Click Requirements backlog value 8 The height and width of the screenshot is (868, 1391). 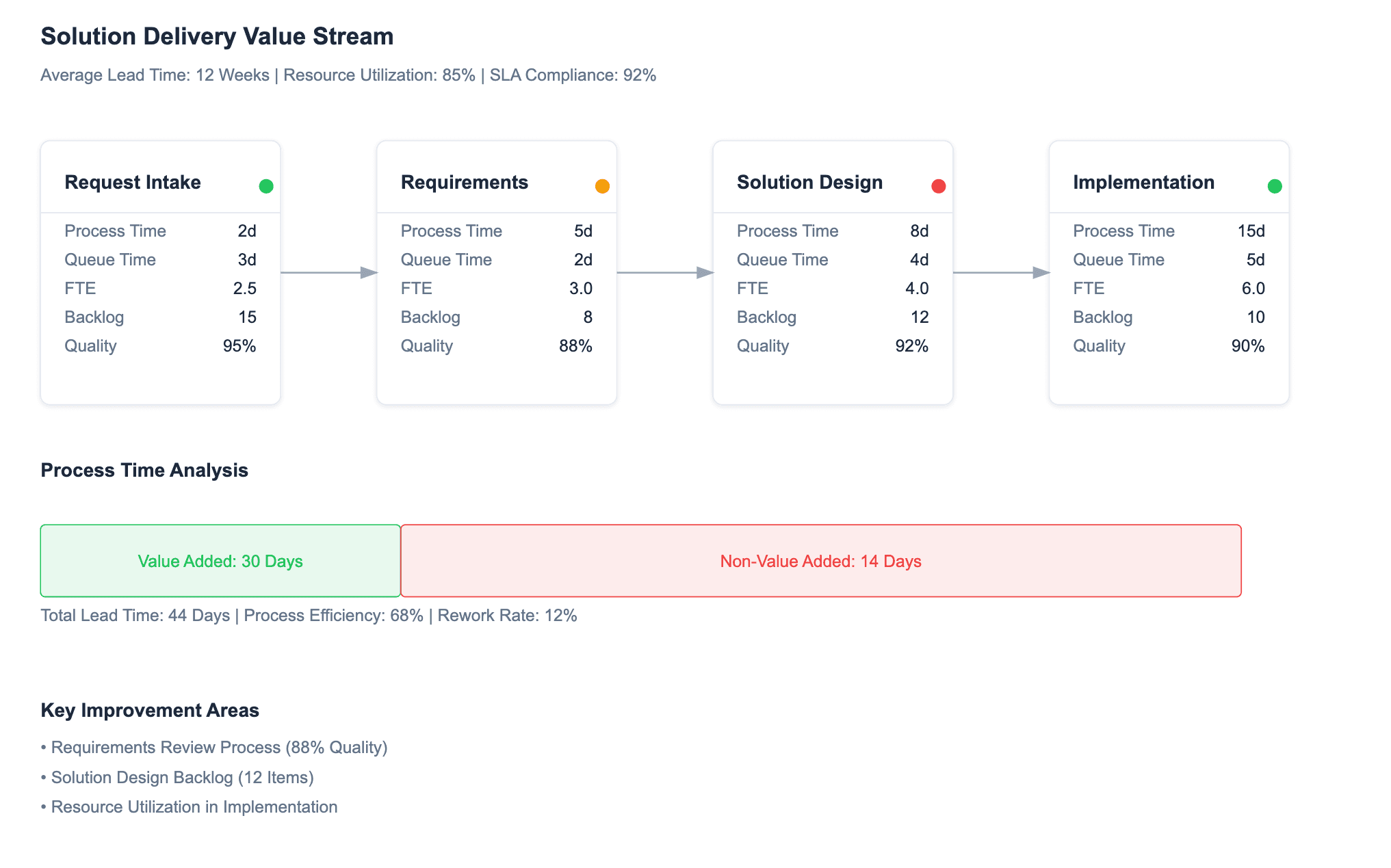588,317
